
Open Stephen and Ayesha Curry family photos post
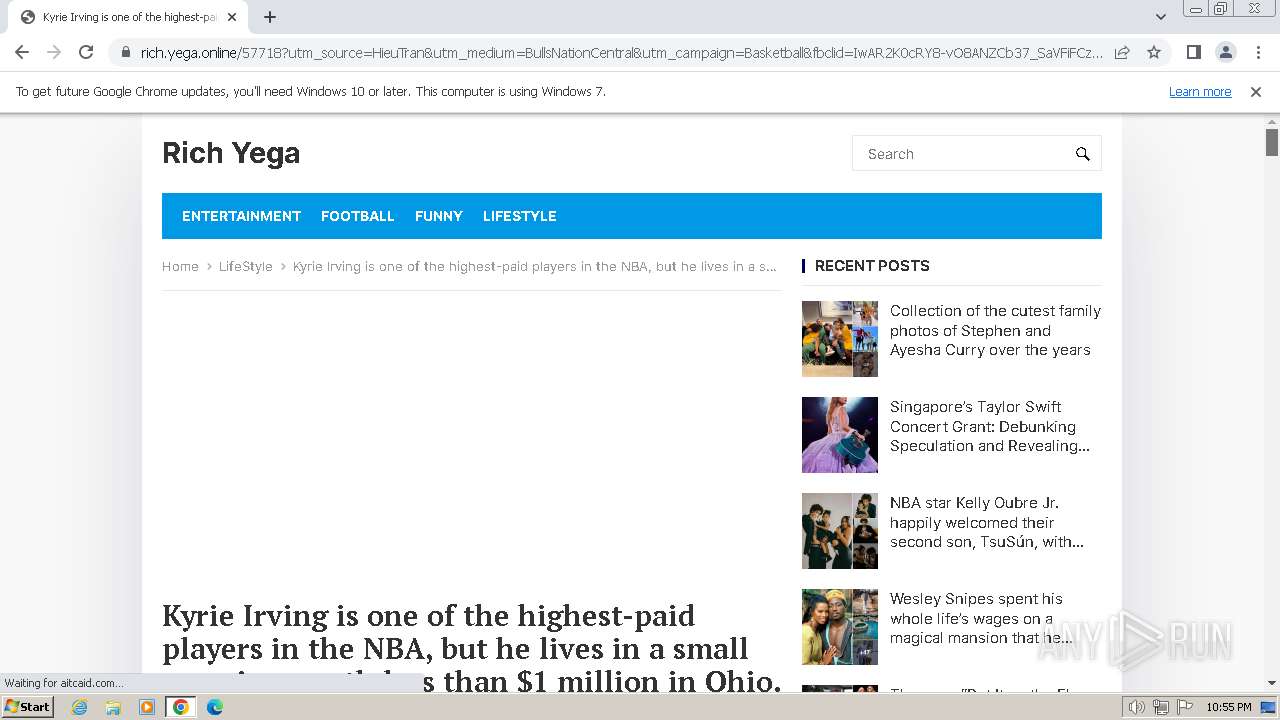(x=995, y=330)
